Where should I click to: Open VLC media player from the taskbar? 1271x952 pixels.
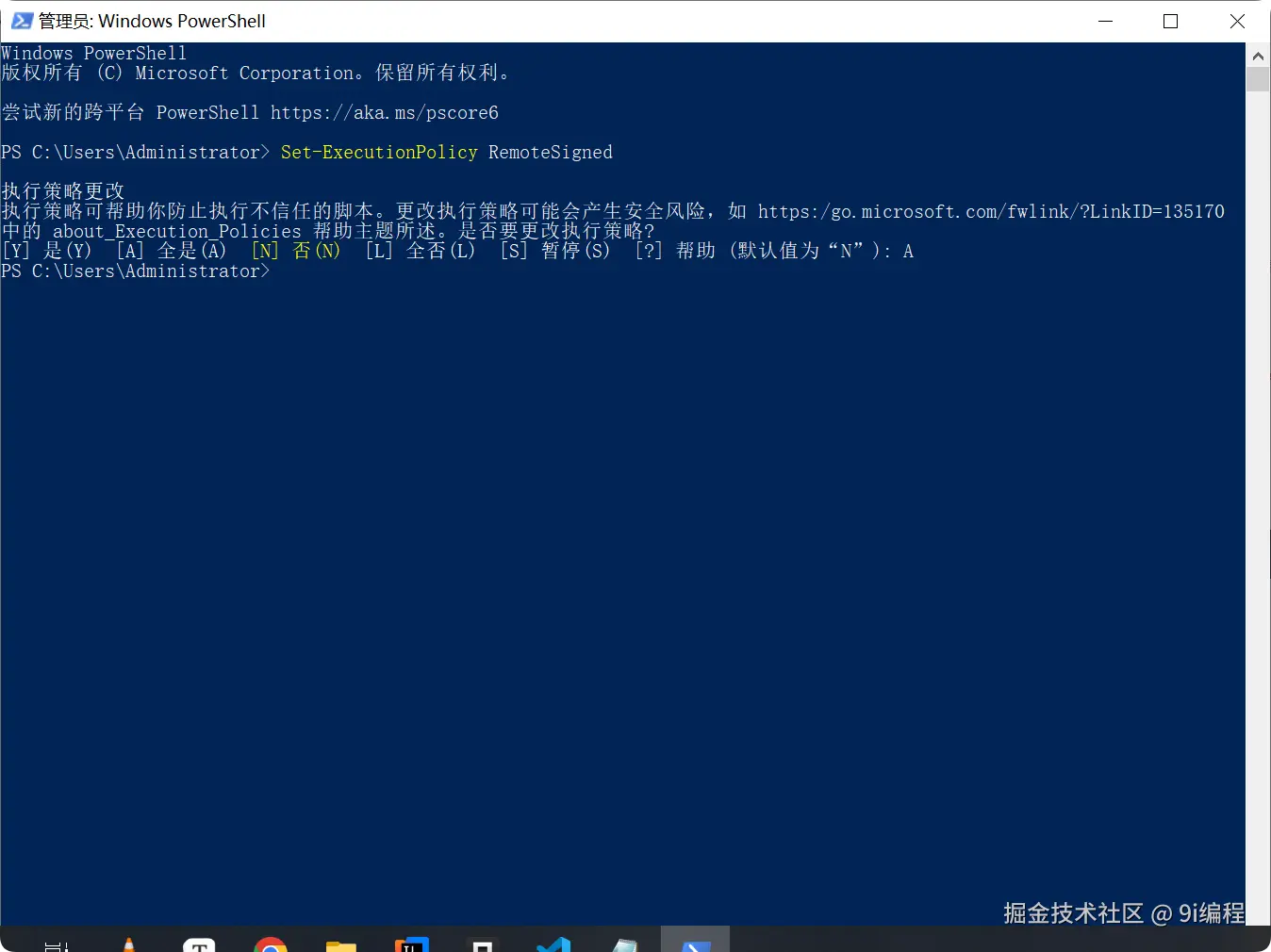click(129, 944)
